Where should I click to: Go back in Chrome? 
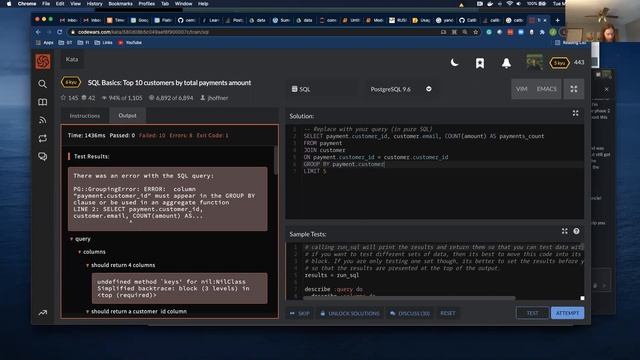[x=38, y=32]
